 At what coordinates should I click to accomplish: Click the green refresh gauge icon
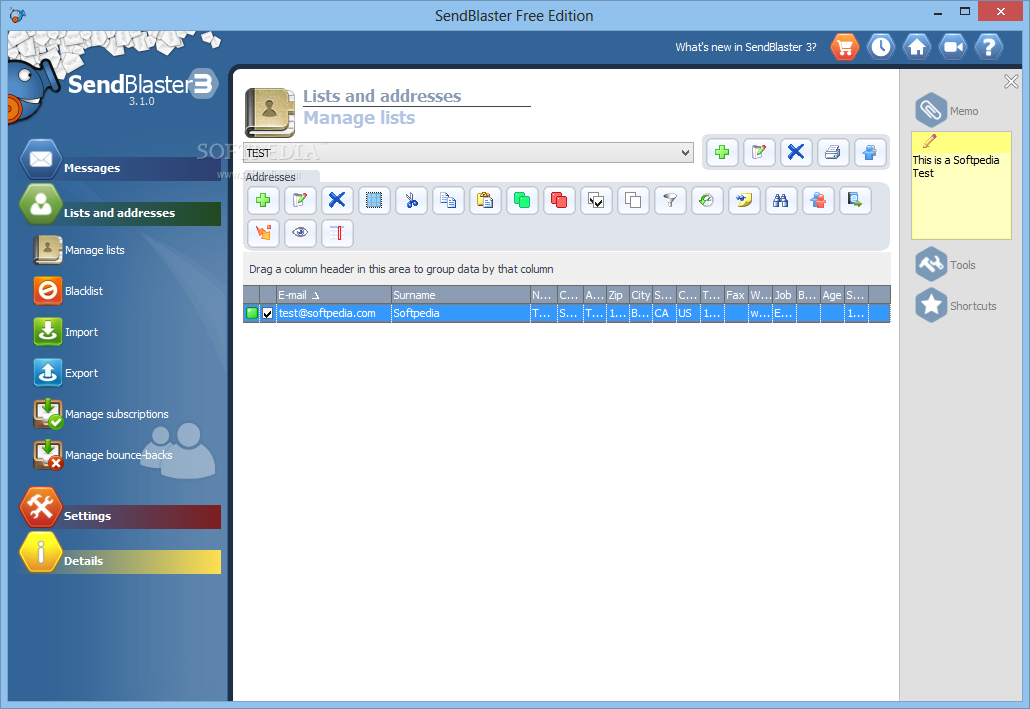(x=707, y=200)
